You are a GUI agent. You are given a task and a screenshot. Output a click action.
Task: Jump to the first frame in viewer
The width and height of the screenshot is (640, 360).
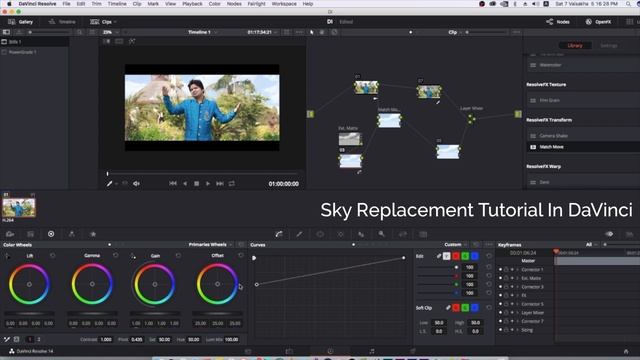coord(173,184)
